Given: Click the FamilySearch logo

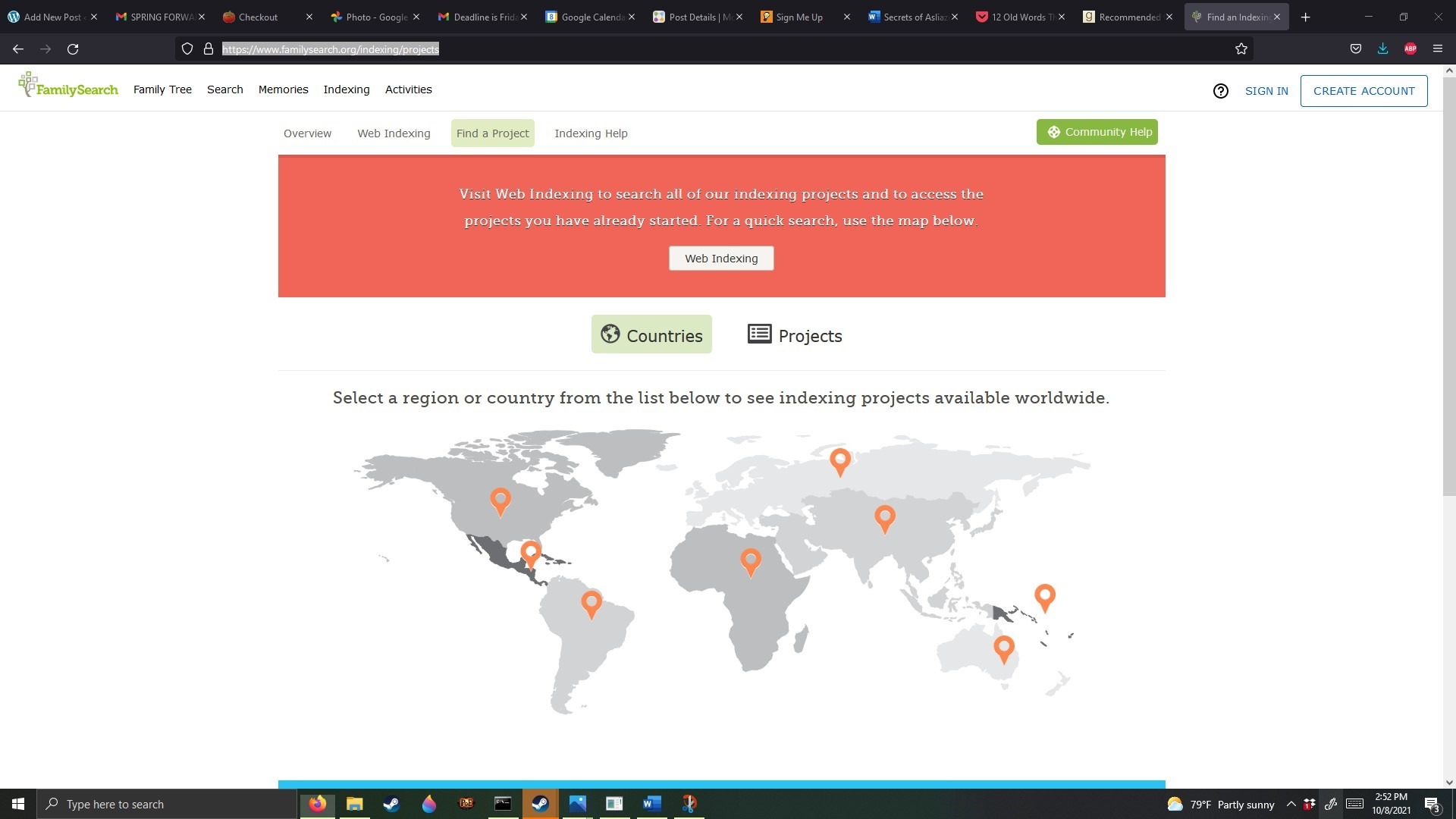Looking at the screenshot, I should click(68, 86).
